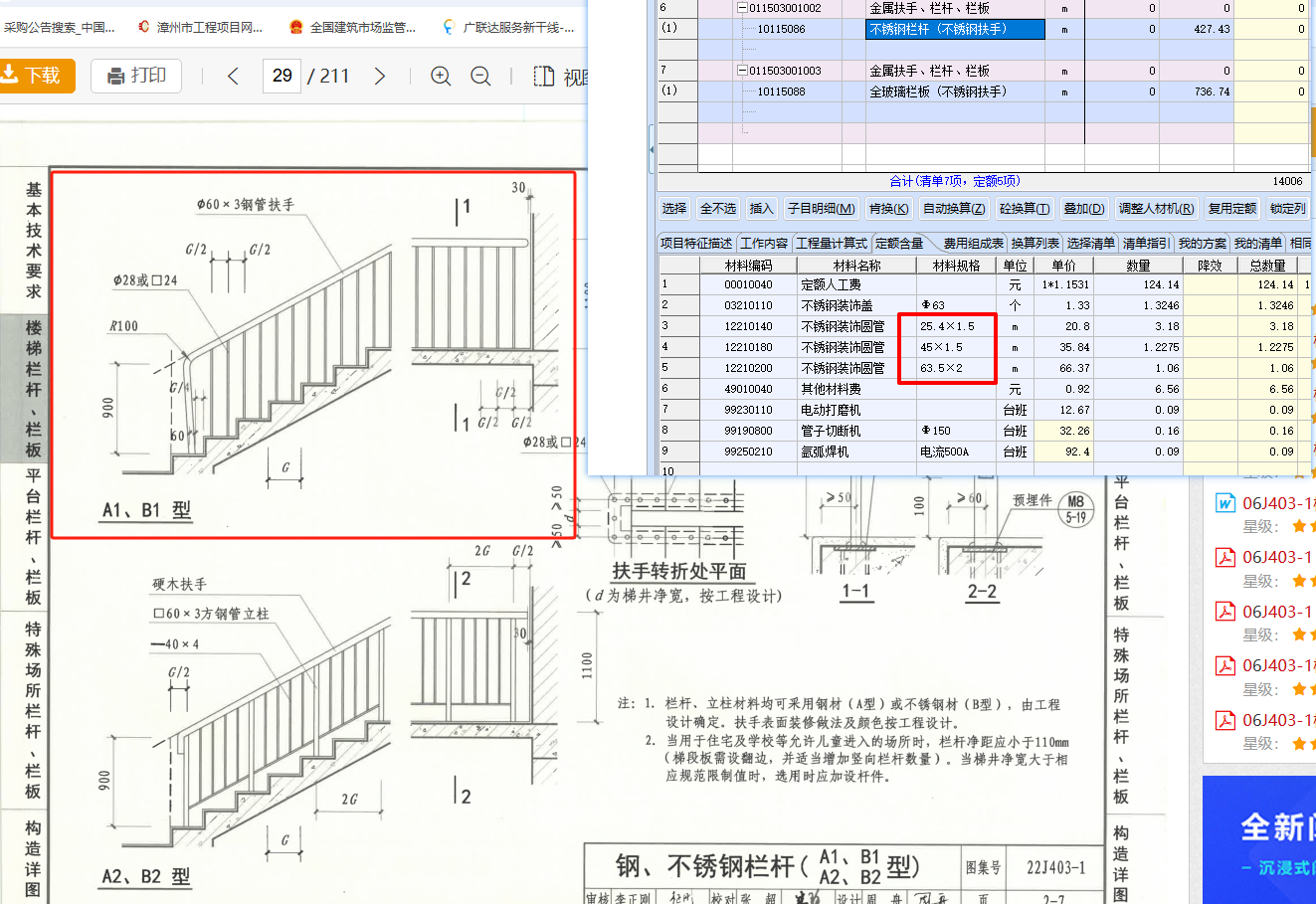1316x904 pixels.
Task: Go to next page with right chevron
Action: coord(379,77)
